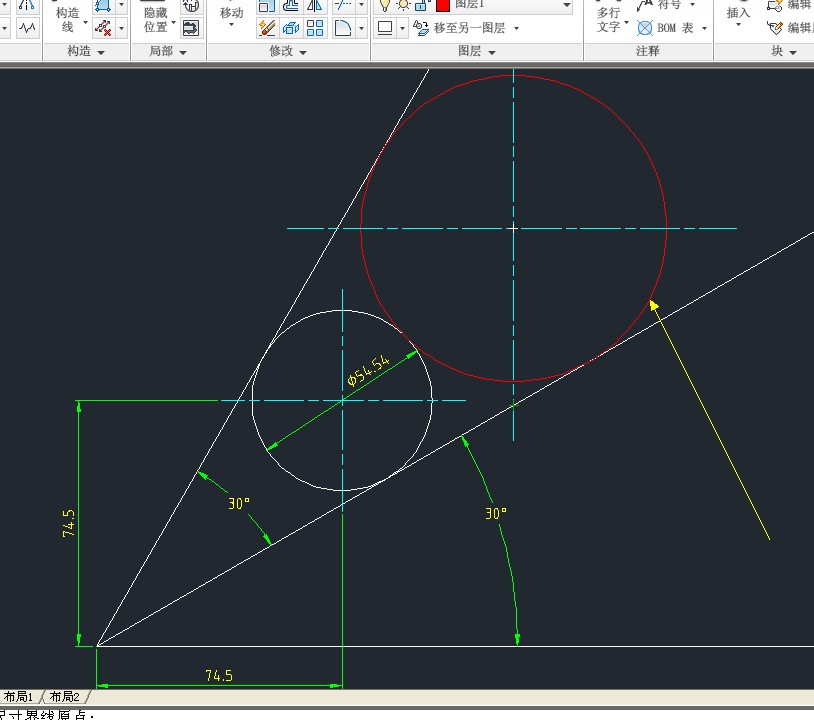Click the swap arrows icon in 局部 panel
Image resolution: width=814 pixels, height=720 pixels.
click(x=191, y=28)
